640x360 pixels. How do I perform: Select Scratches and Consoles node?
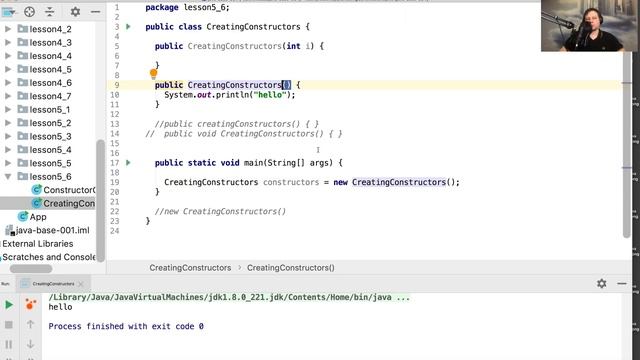tap(49, 257)
